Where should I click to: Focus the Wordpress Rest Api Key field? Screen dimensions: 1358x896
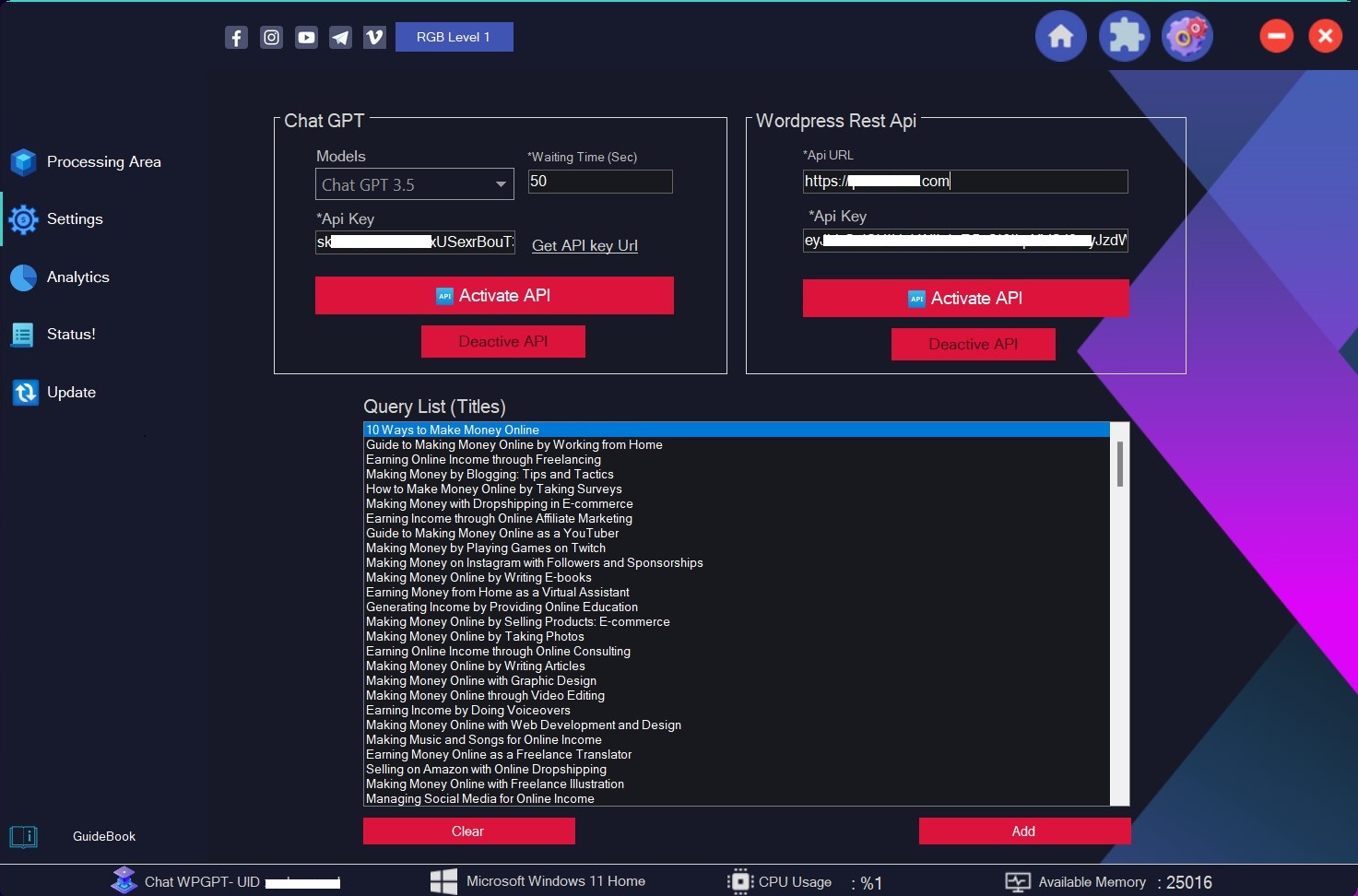[x=965, y=241]
